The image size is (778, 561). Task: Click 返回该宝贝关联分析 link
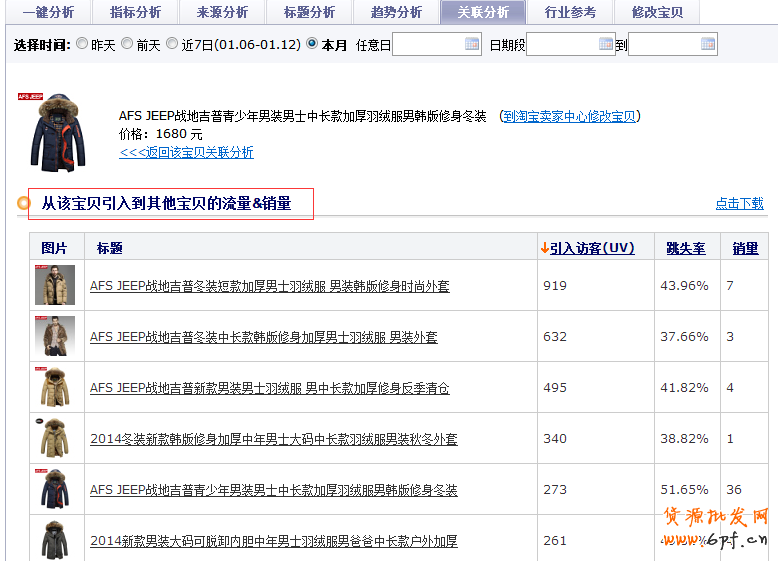[x=186, y=152]
